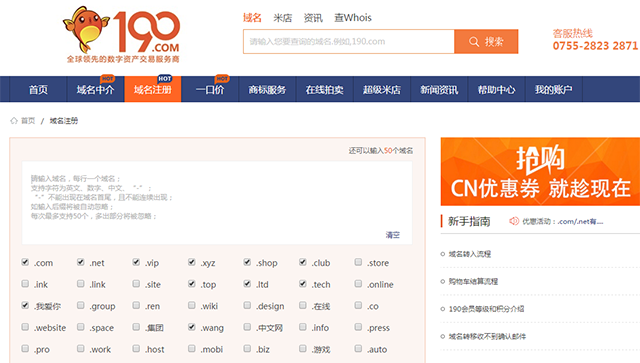Check the .ink checkbox
Screen dimensions: 640x363
(25, 283)
